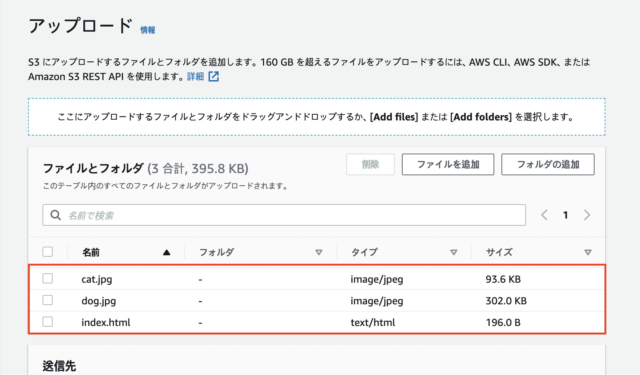Image resolution: width=640 pixels, height=375 pixels.
Task: Focus the 名前で検索 search field
Action: click(284, 215)
